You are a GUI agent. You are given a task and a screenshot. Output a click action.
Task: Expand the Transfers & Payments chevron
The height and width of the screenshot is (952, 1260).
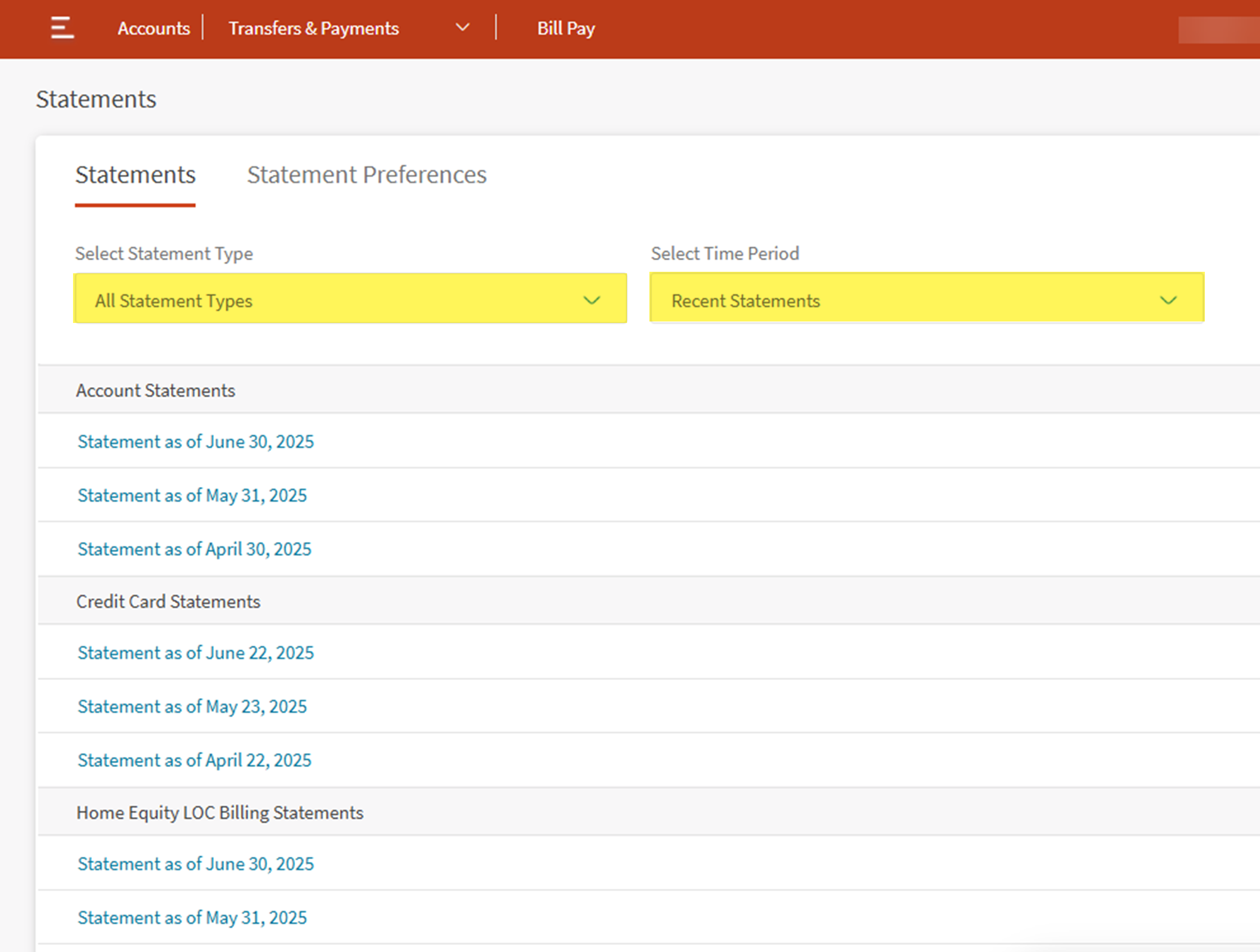point(463,27)
